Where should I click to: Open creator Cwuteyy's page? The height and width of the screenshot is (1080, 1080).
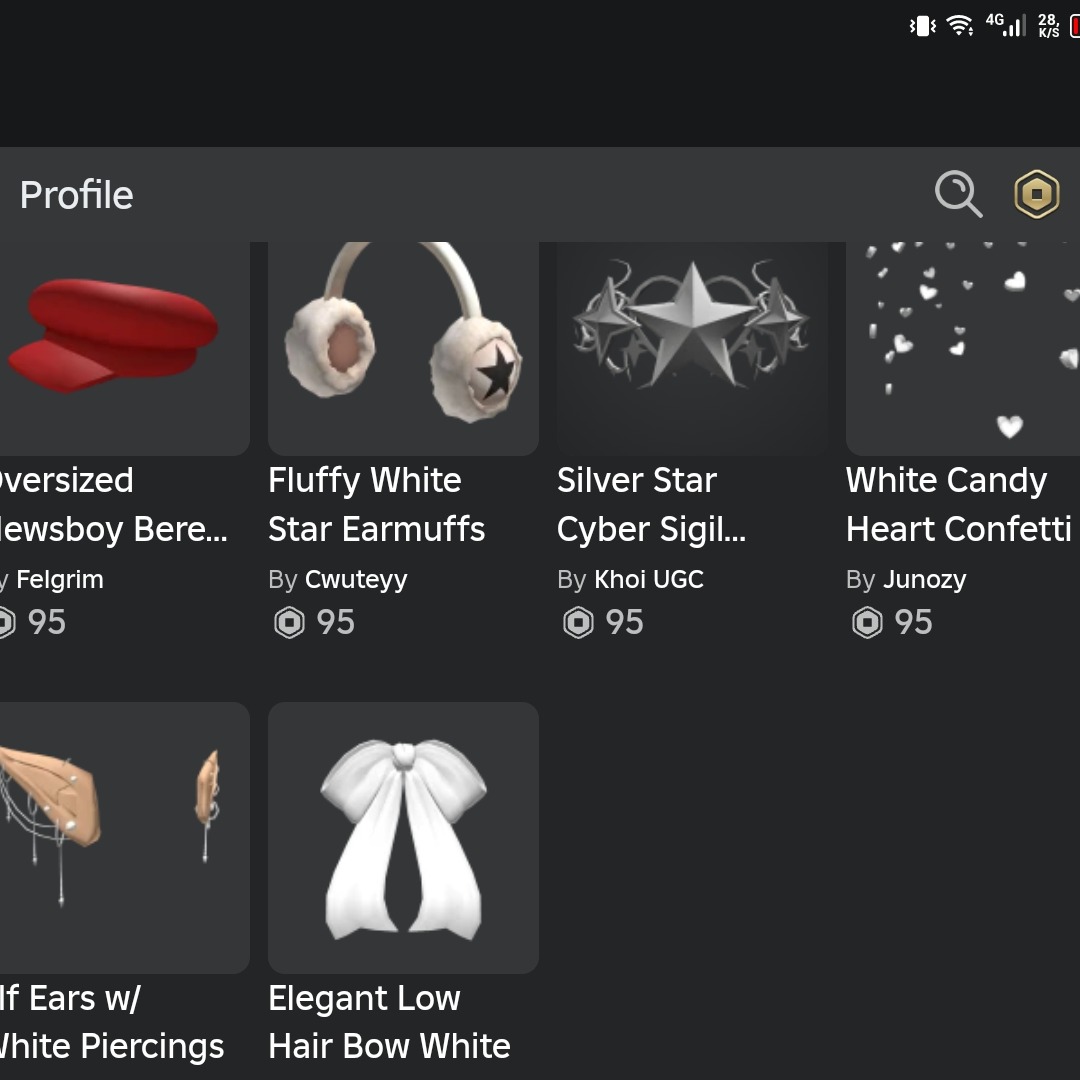click(x=356, y=580)
